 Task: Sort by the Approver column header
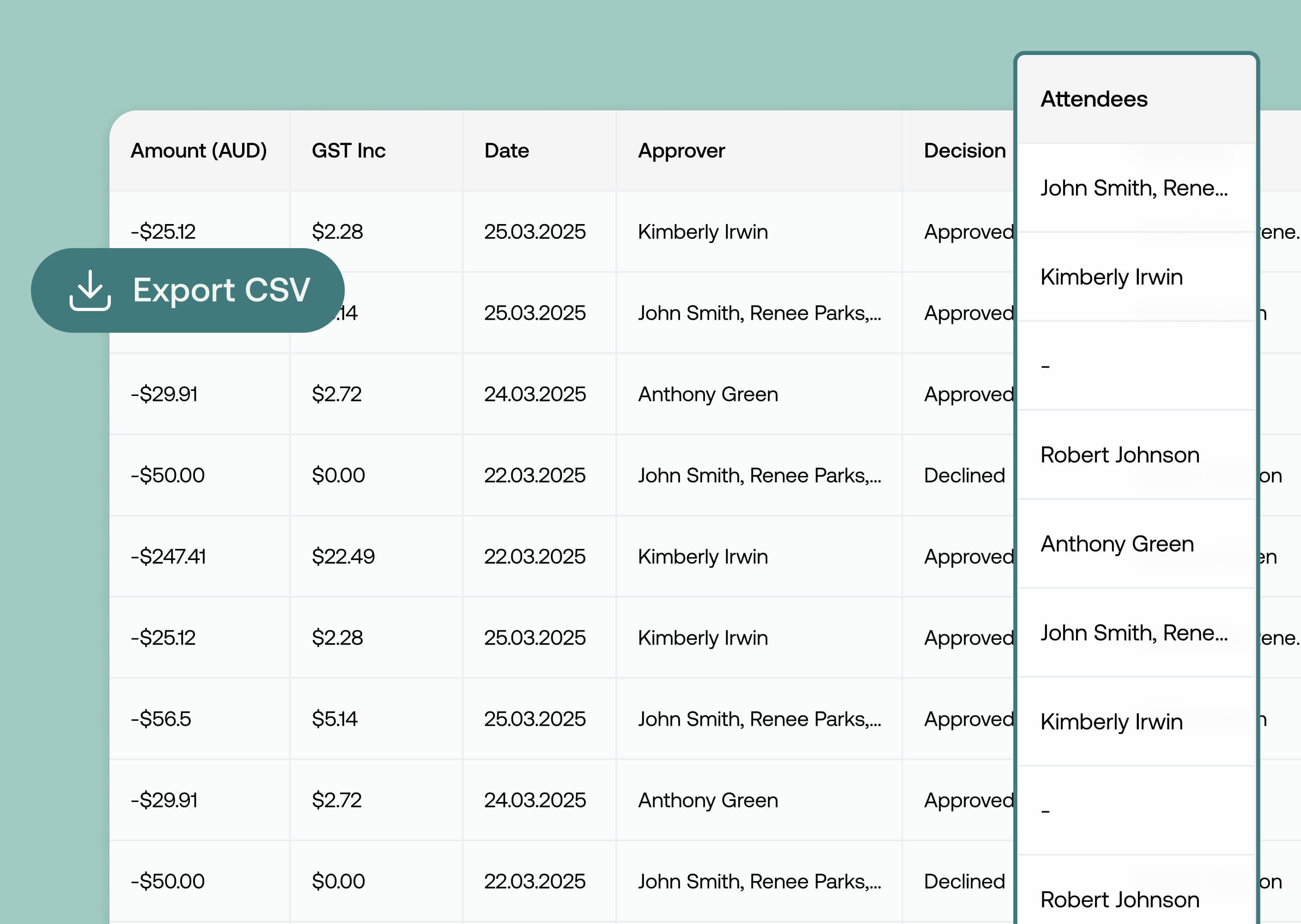681,150
